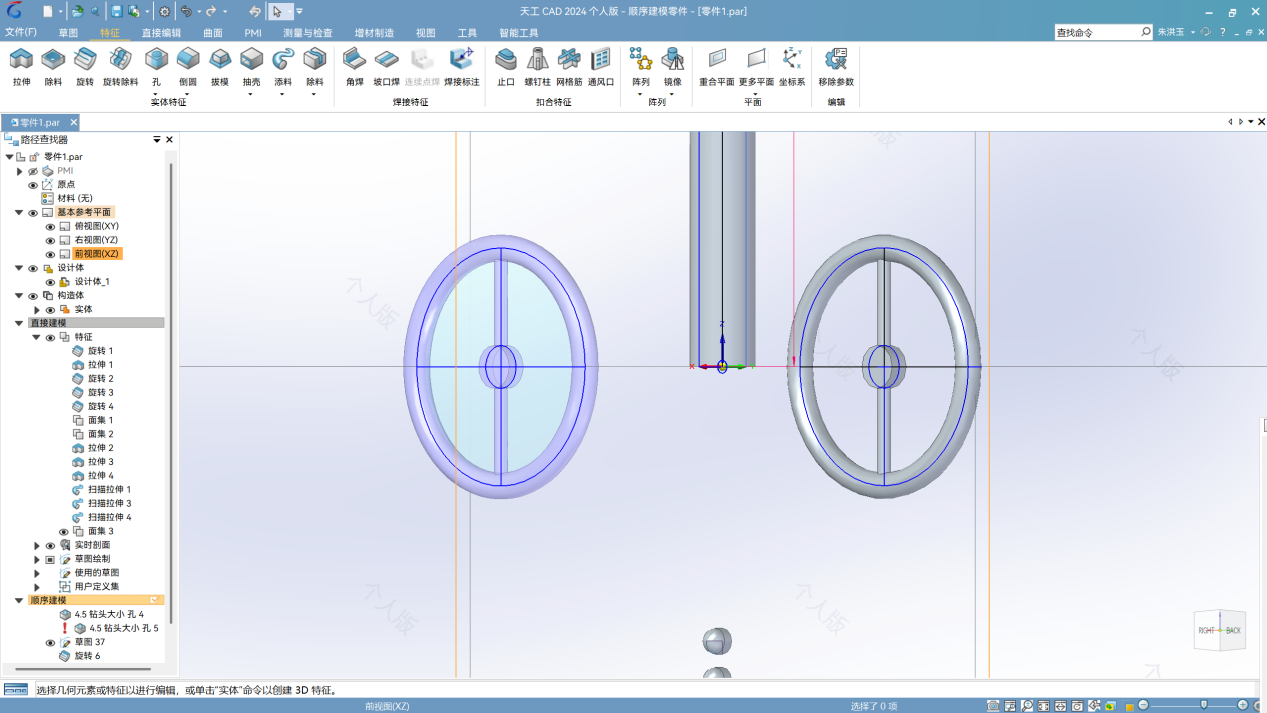Toggle visibility of 设计体_1
The height and width of the screenshot is (713, 1267).
[x=50, y=282]
